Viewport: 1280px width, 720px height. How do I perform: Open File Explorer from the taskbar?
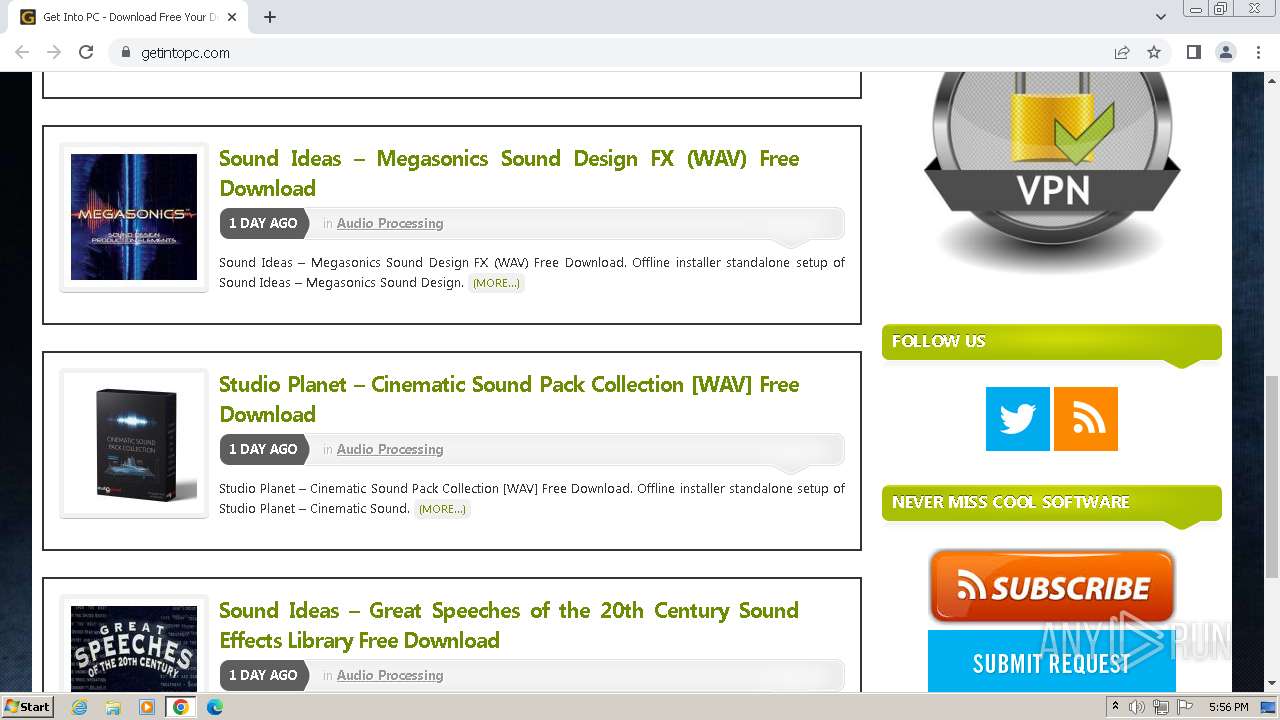(x=113, y=707)
